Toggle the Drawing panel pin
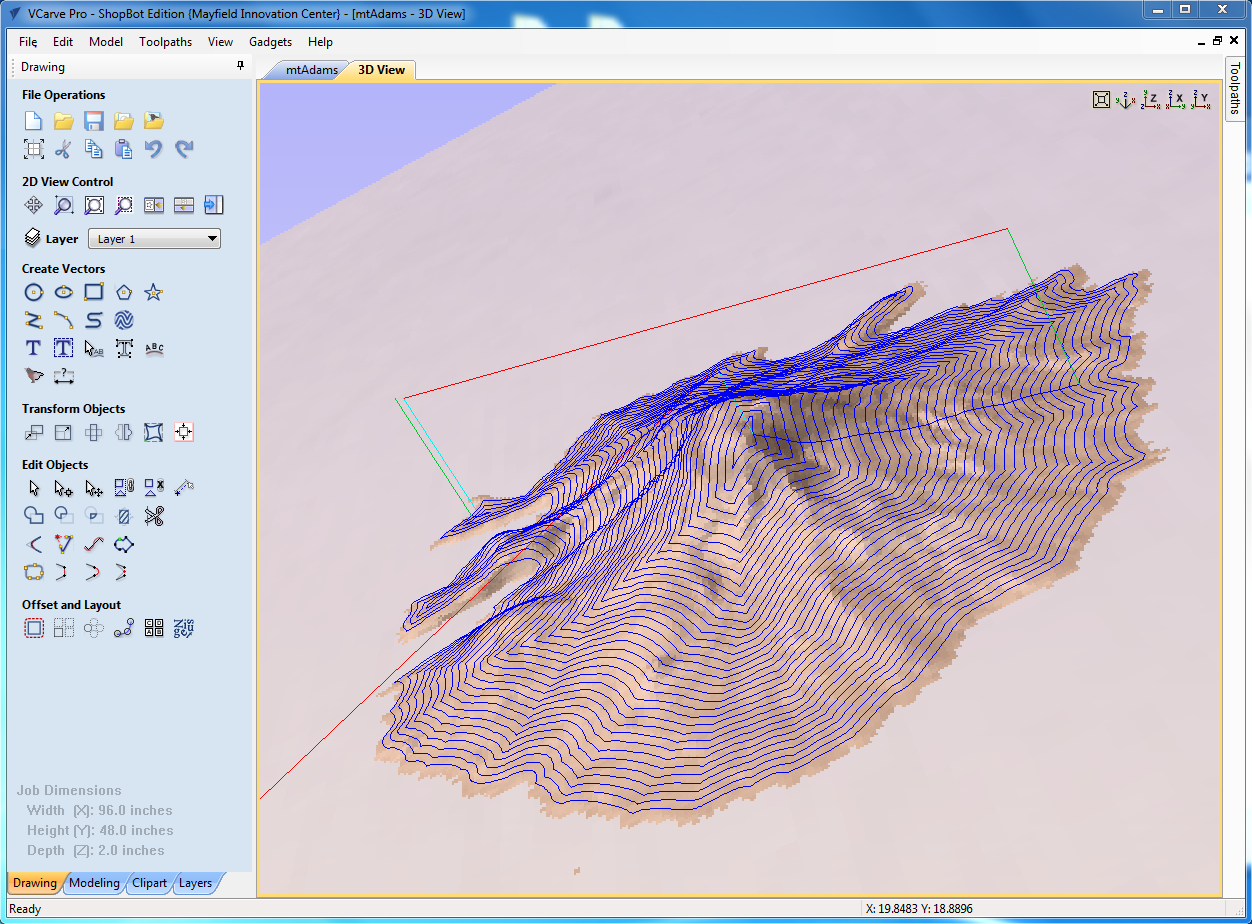The image size is (1252, 924). [x=240, y=66]
